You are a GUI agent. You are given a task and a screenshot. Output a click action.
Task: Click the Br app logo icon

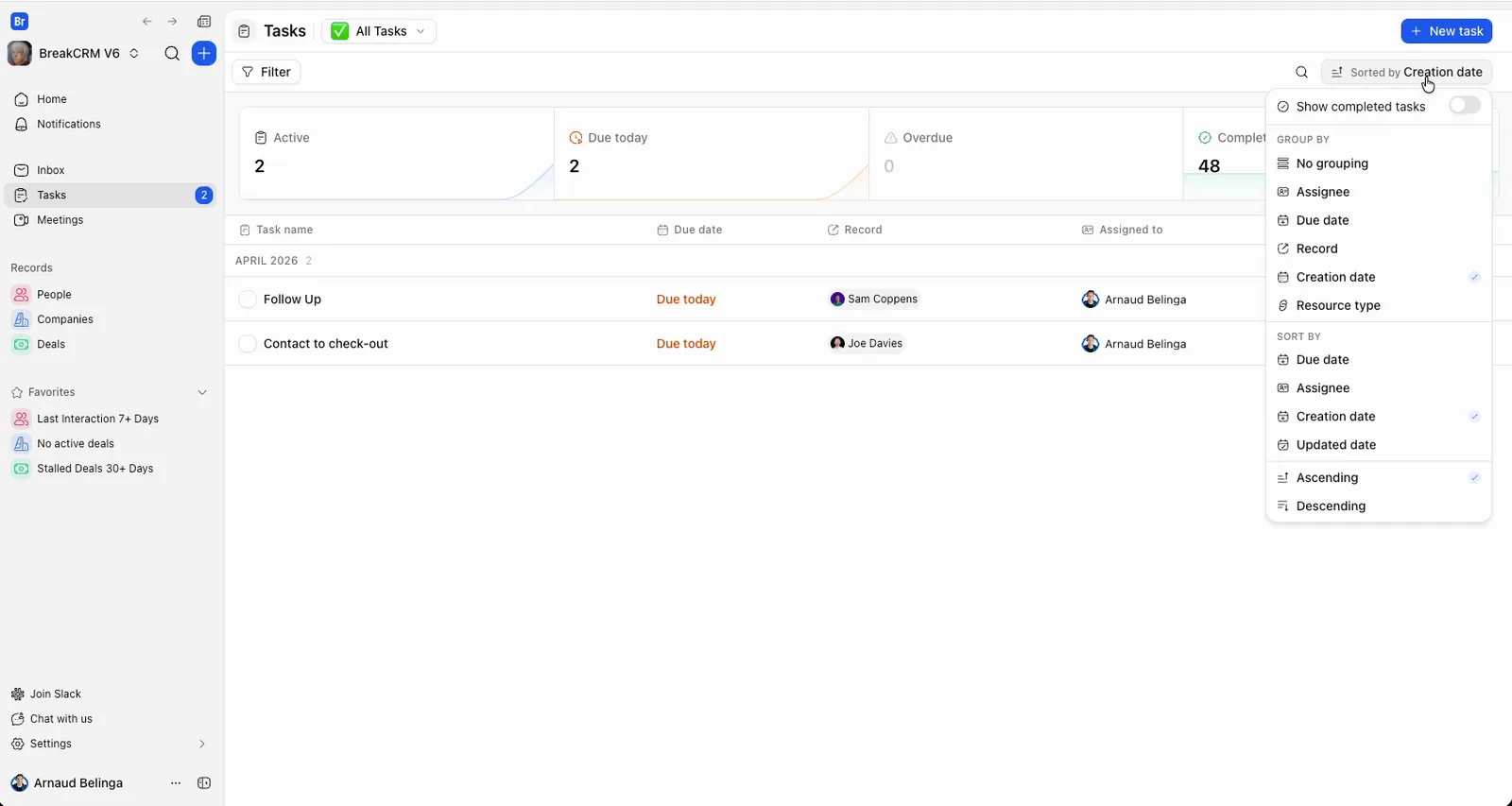(x=19, y=22)
